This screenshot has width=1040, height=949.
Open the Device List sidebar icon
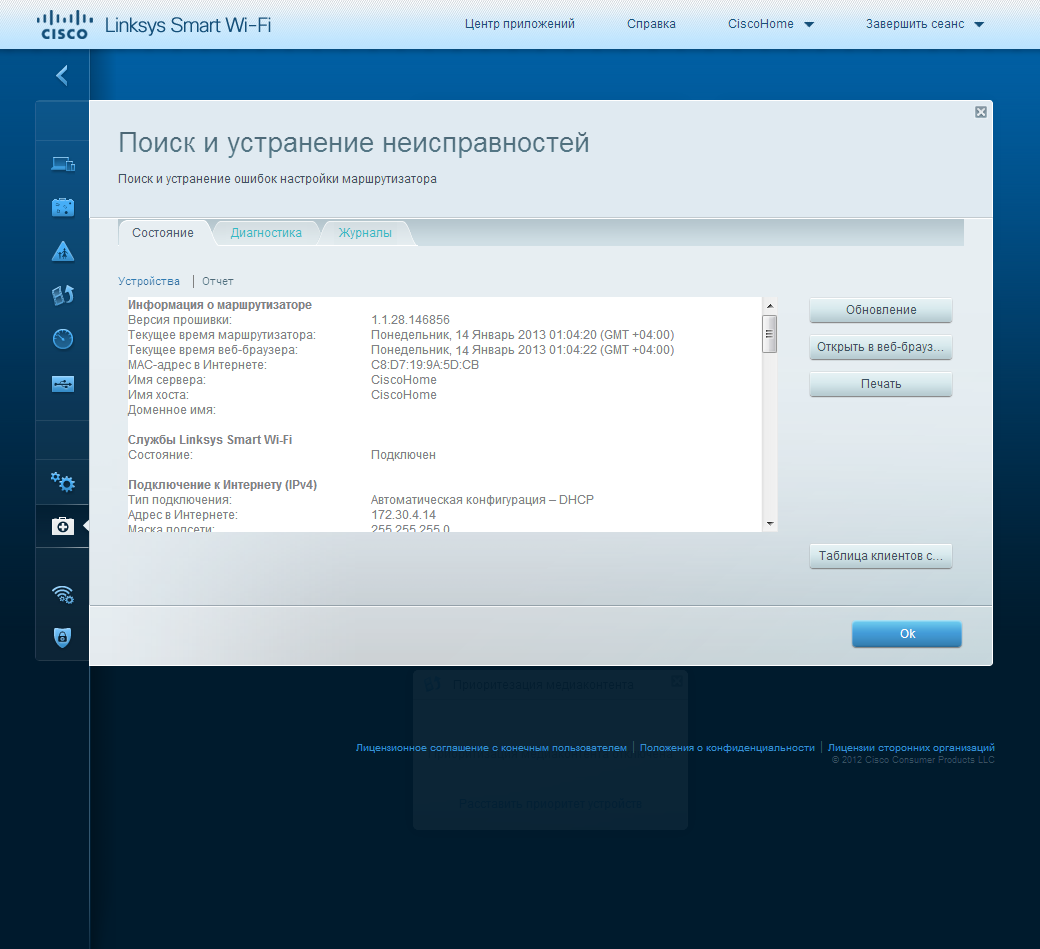click(x=63, y=164)
